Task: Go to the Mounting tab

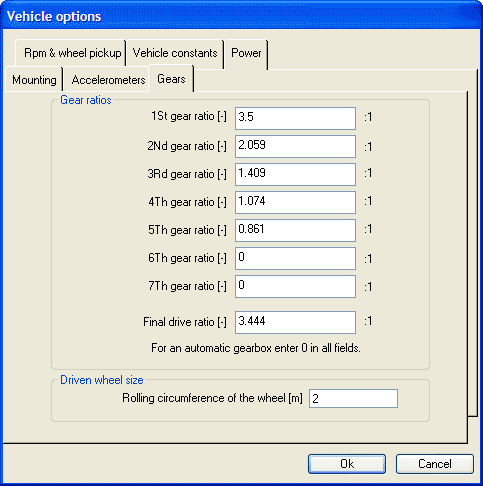Action: pyautogui.click(x=34, y=80)
